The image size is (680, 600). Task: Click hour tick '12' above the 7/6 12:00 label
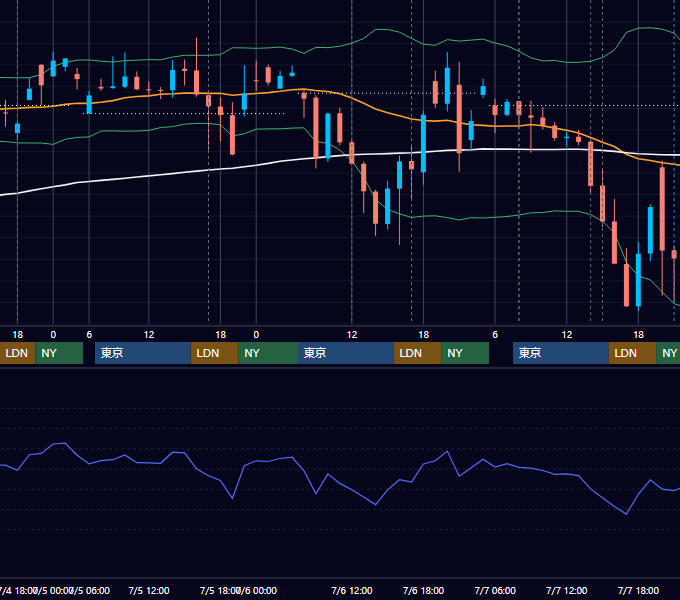(x=352, y=335)
